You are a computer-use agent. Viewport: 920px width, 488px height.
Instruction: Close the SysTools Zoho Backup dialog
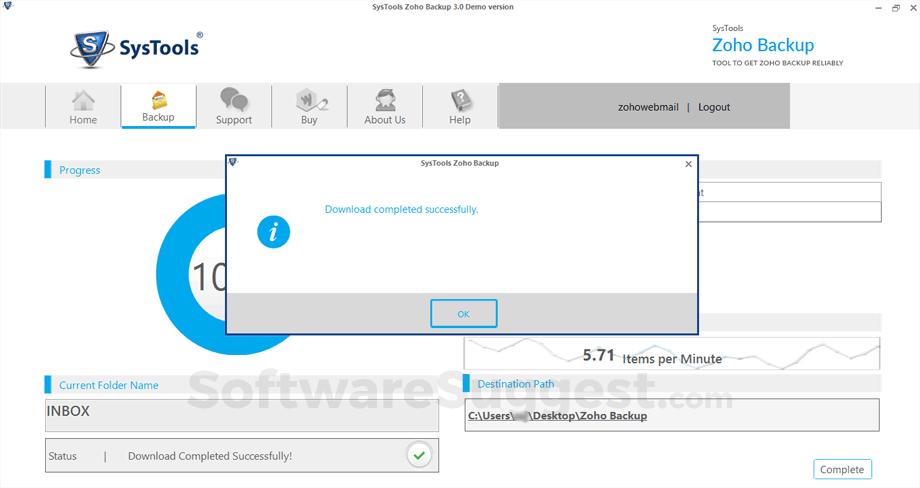(689, 164)
